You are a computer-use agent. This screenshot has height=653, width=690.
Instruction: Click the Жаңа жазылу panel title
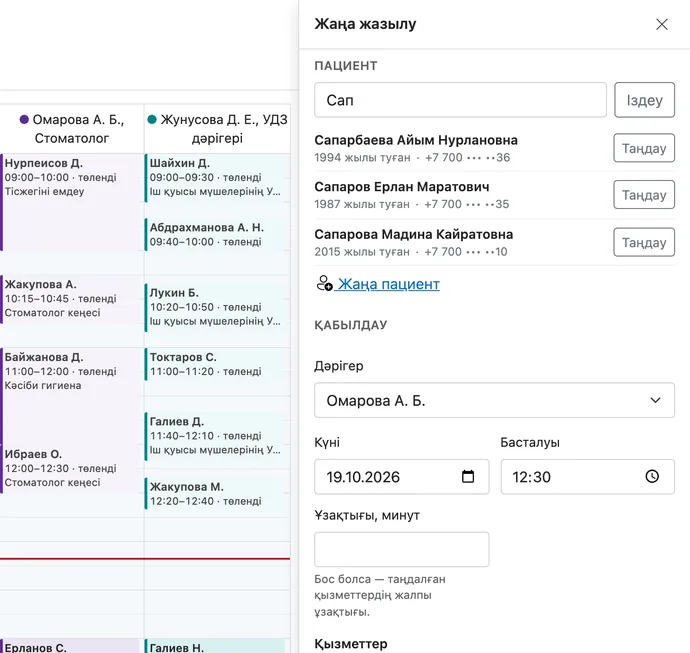pyautogui.click(x=365, y=24)
